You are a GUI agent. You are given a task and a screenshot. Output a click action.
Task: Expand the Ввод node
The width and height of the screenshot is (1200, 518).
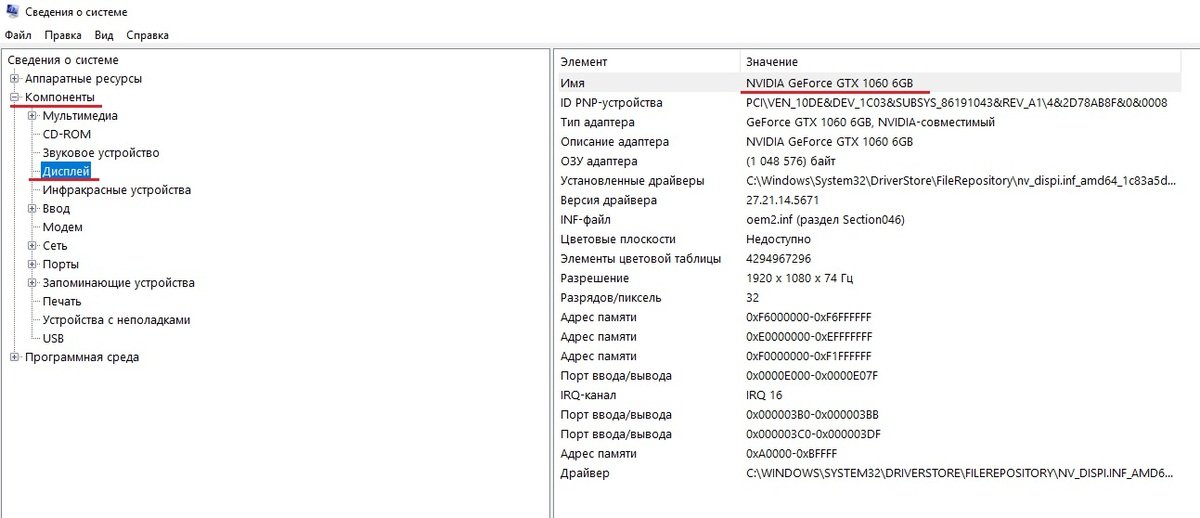32,209
